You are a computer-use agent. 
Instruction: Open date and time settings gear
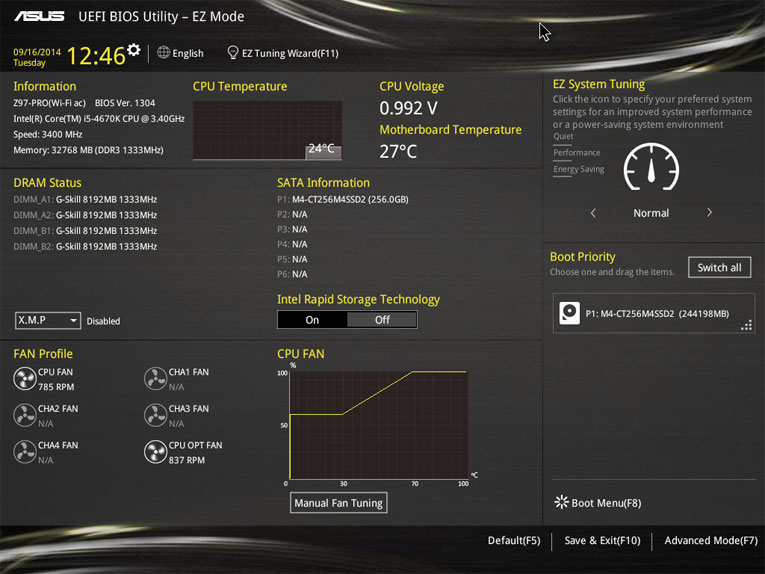pyautogui.click(x=134, y=50)
